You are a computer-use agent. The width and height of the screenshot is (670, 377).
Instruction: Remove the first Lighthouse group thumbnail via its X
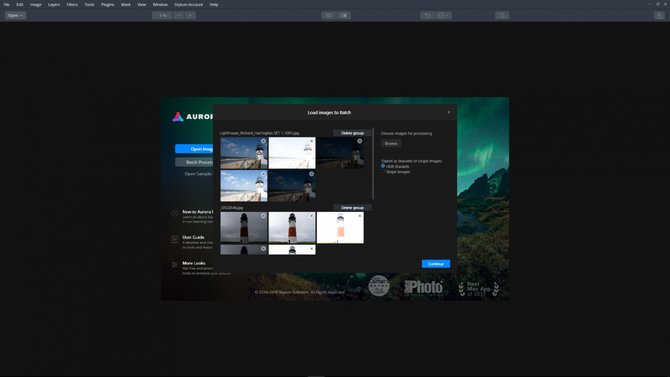(263, 141)
